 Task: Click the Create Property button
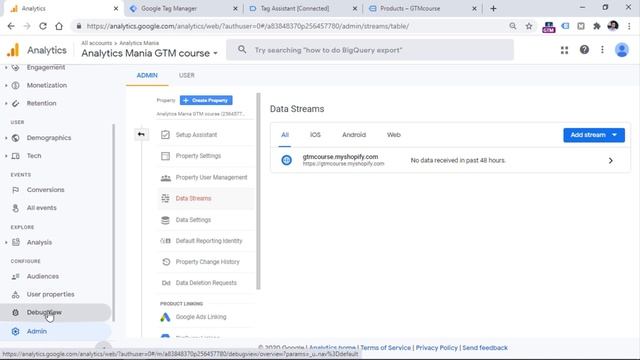click(x=206, y=100)
